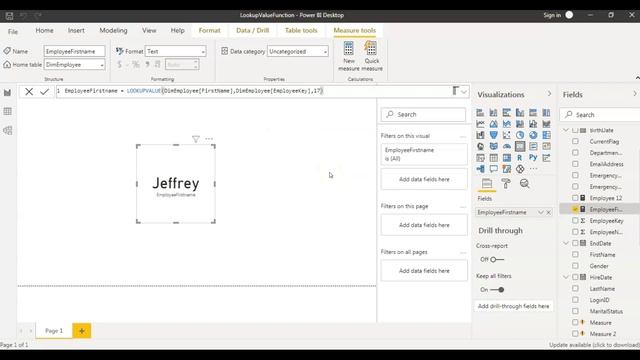The width and height of the screenshot is (640, 360).
Task: Check the FirstName field checkbox
Action: tap(575, 254)
